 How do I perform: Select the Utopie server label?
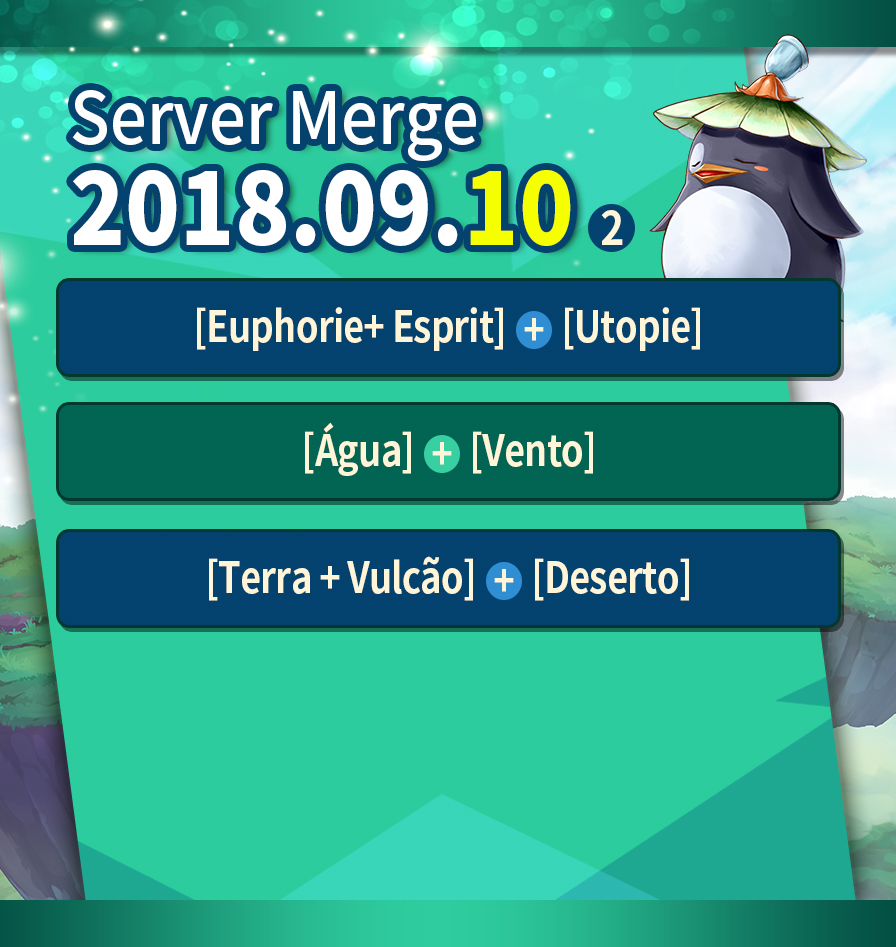pyautogui.click(x=632, y=327)
